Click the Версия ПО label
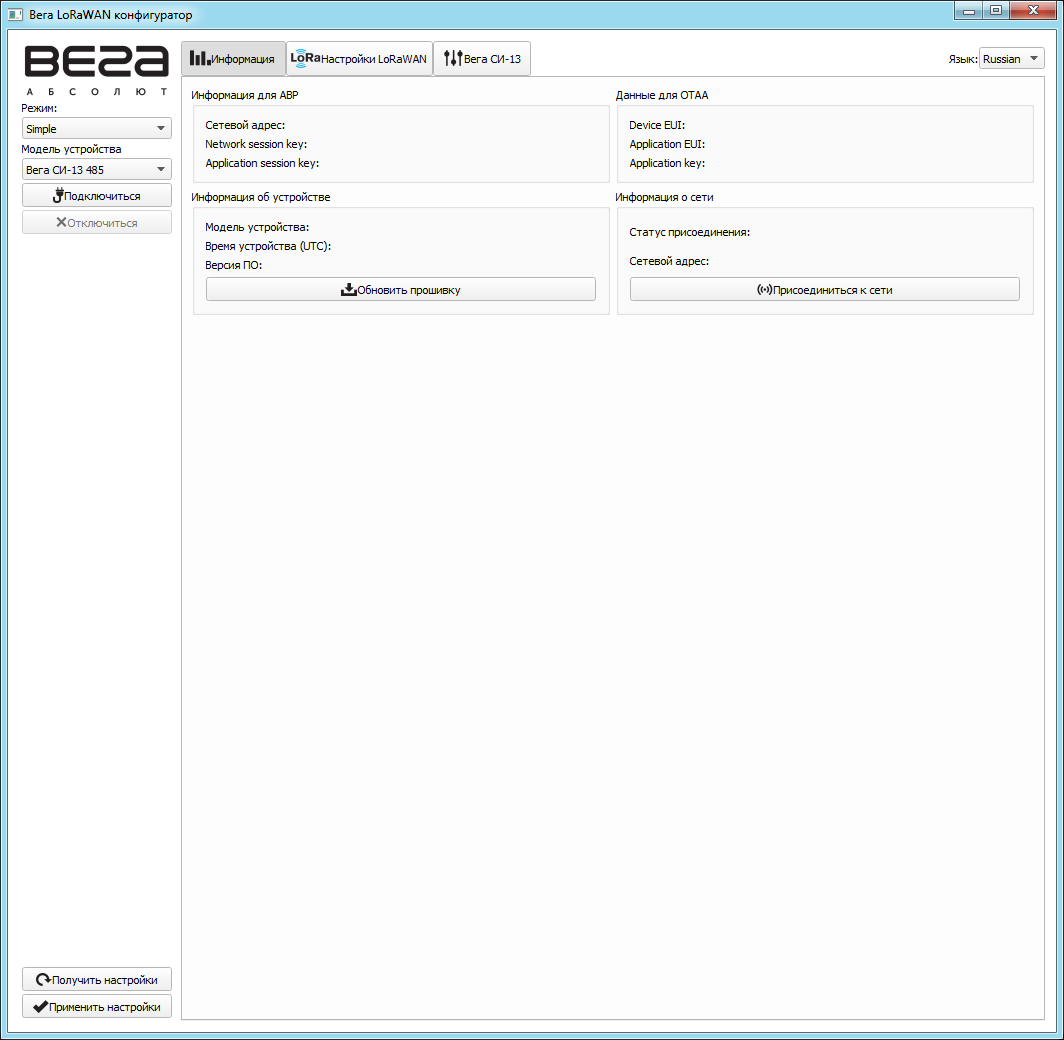The width and height of the screenshot is (1064, 1040). pyautogui.click(x=233, y=265)
